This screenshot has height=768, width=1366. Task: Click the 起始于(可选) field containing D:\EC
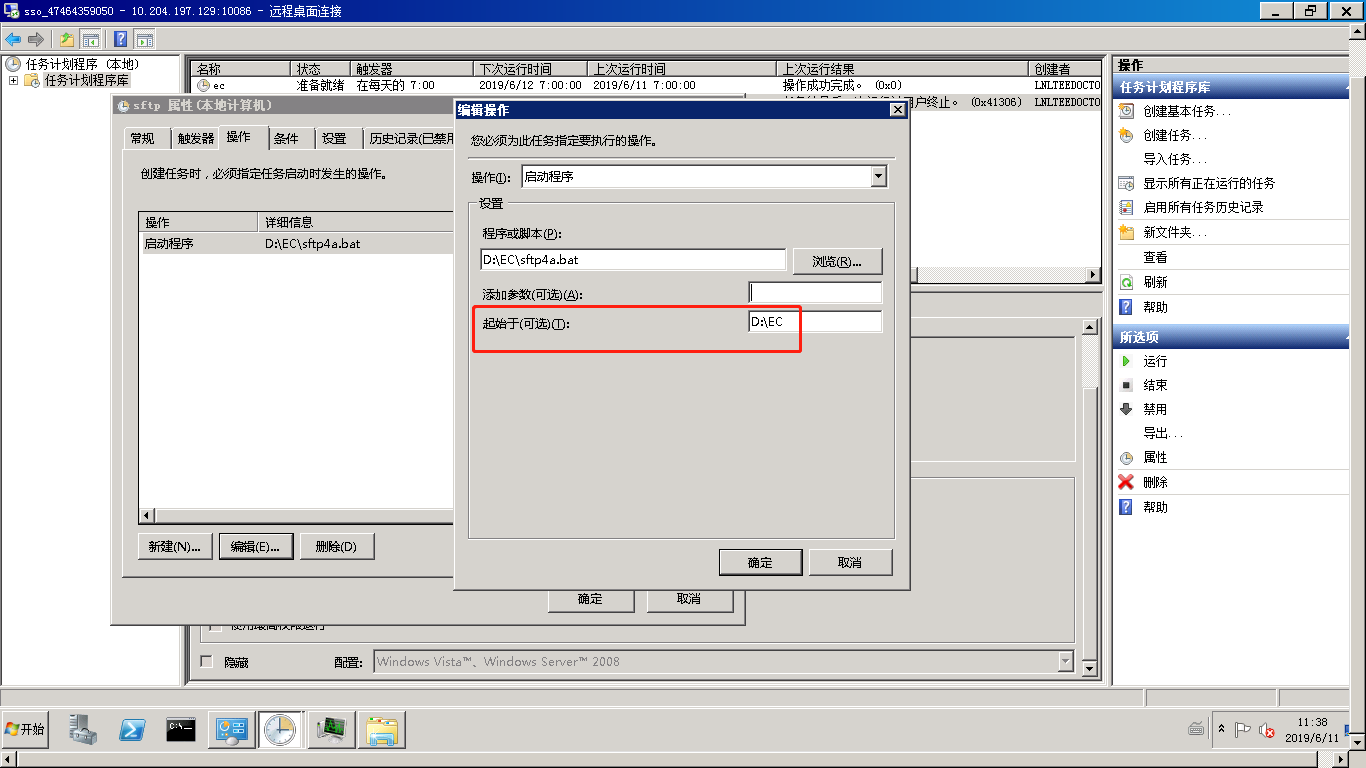click(x=815, y=321)
